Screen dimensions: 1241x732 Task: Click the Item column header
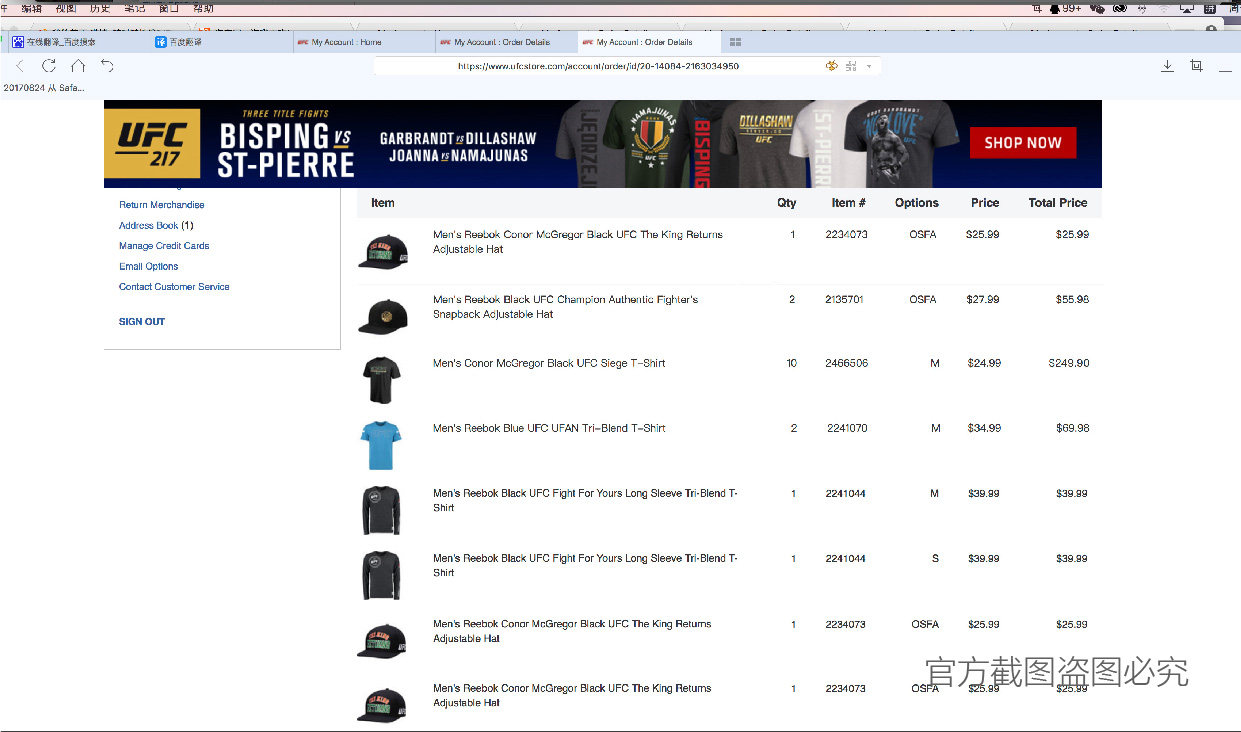(383, 203)
